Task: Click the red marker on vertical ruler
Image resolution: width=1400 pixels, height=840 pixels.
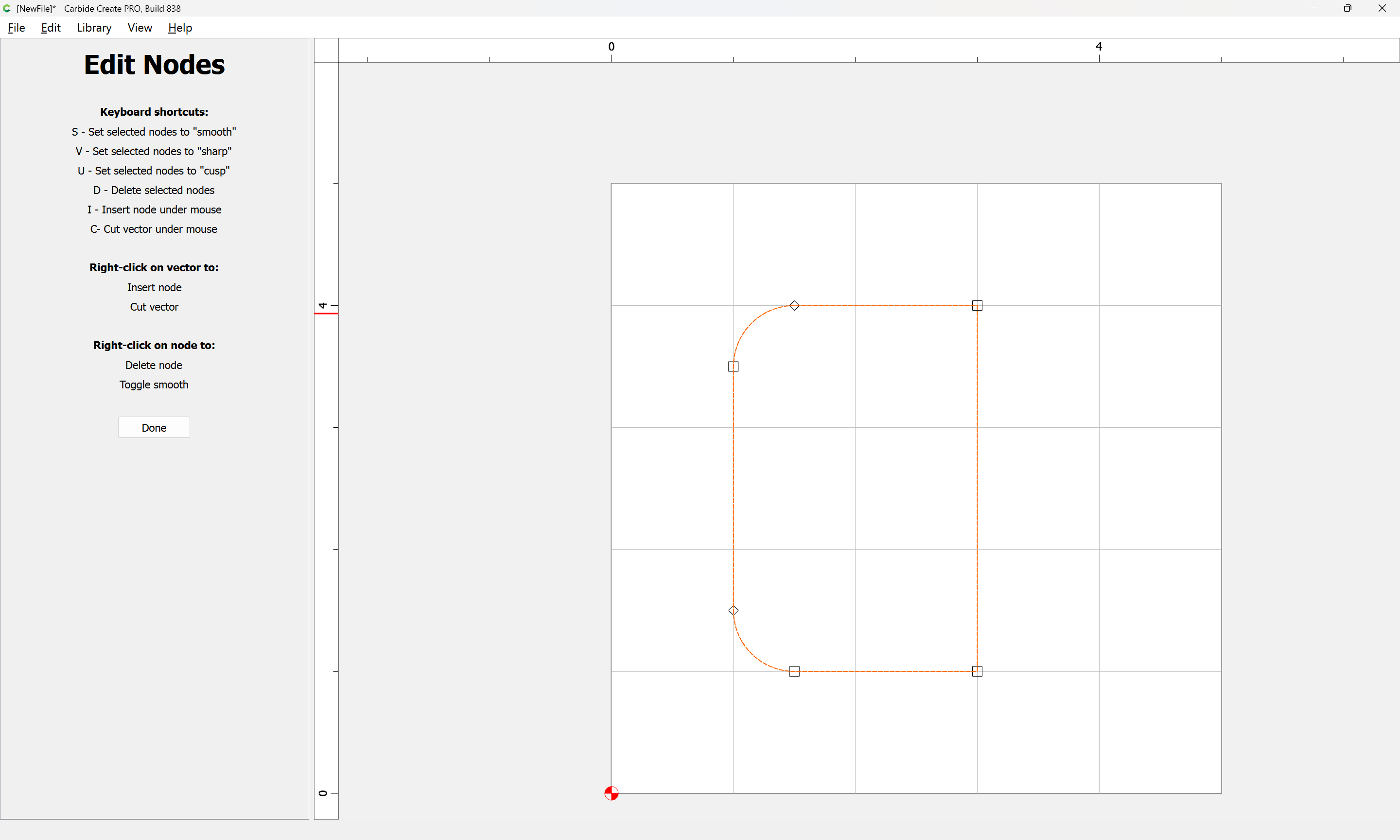Action: coord(326,313)
